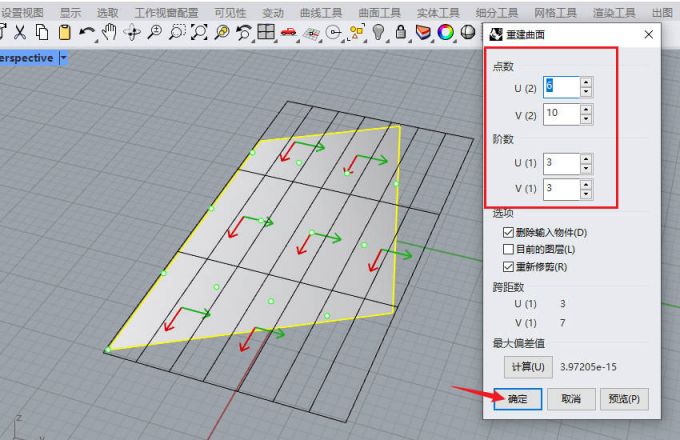
Task: Decrease 阶数 V with down spinner
Action: (x=586, y=194)
